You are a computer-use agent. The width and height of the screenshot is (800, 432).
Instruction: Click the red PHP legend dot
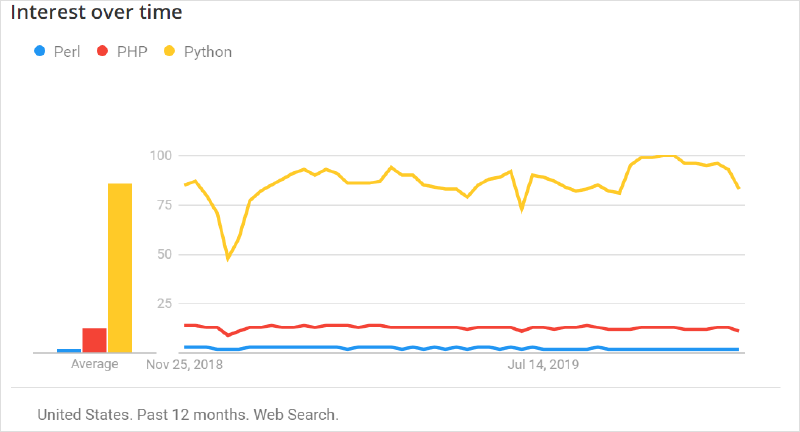[x=102, y=51]
